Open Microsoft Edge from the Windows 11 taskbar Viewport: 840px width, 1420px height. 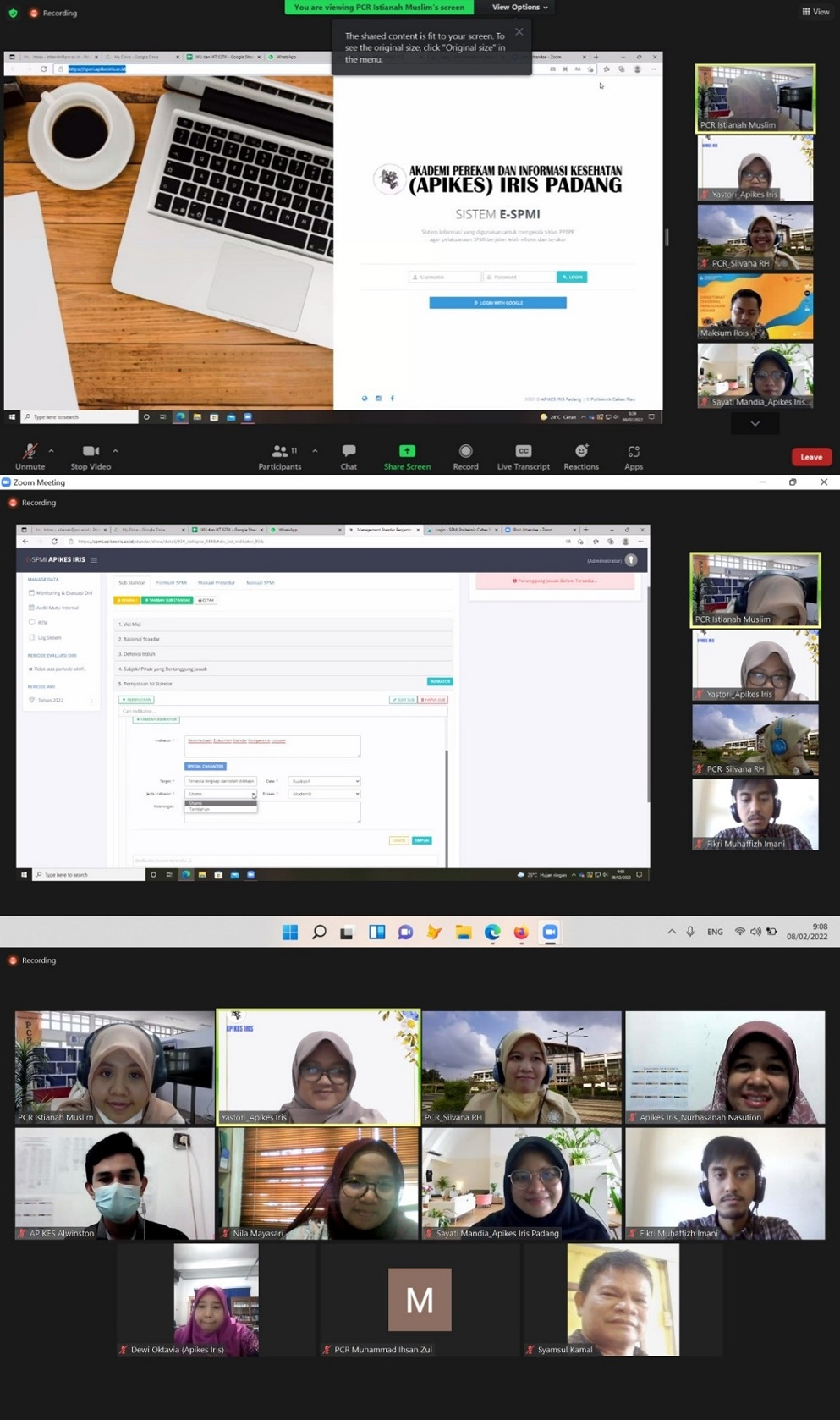click(x=492, y=932)
